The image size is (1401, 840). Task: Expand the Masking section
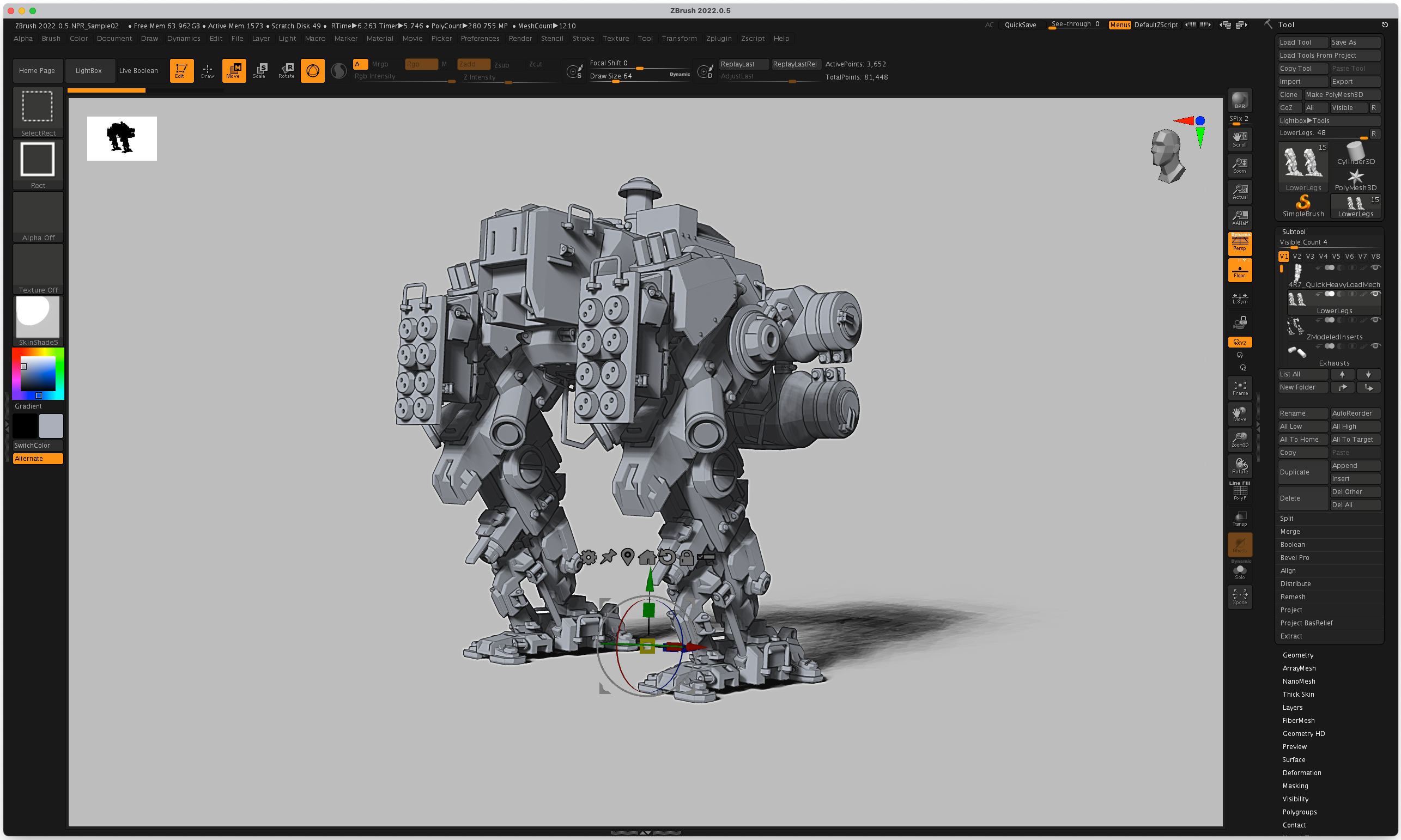point(1295,786)
